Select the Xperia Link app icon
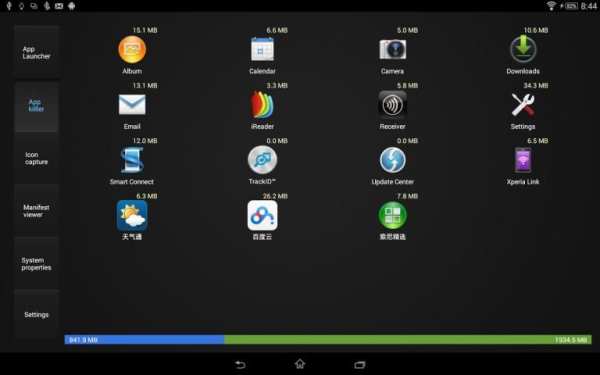The height and width of the screenshot is (375, 600). coord(523,160)
